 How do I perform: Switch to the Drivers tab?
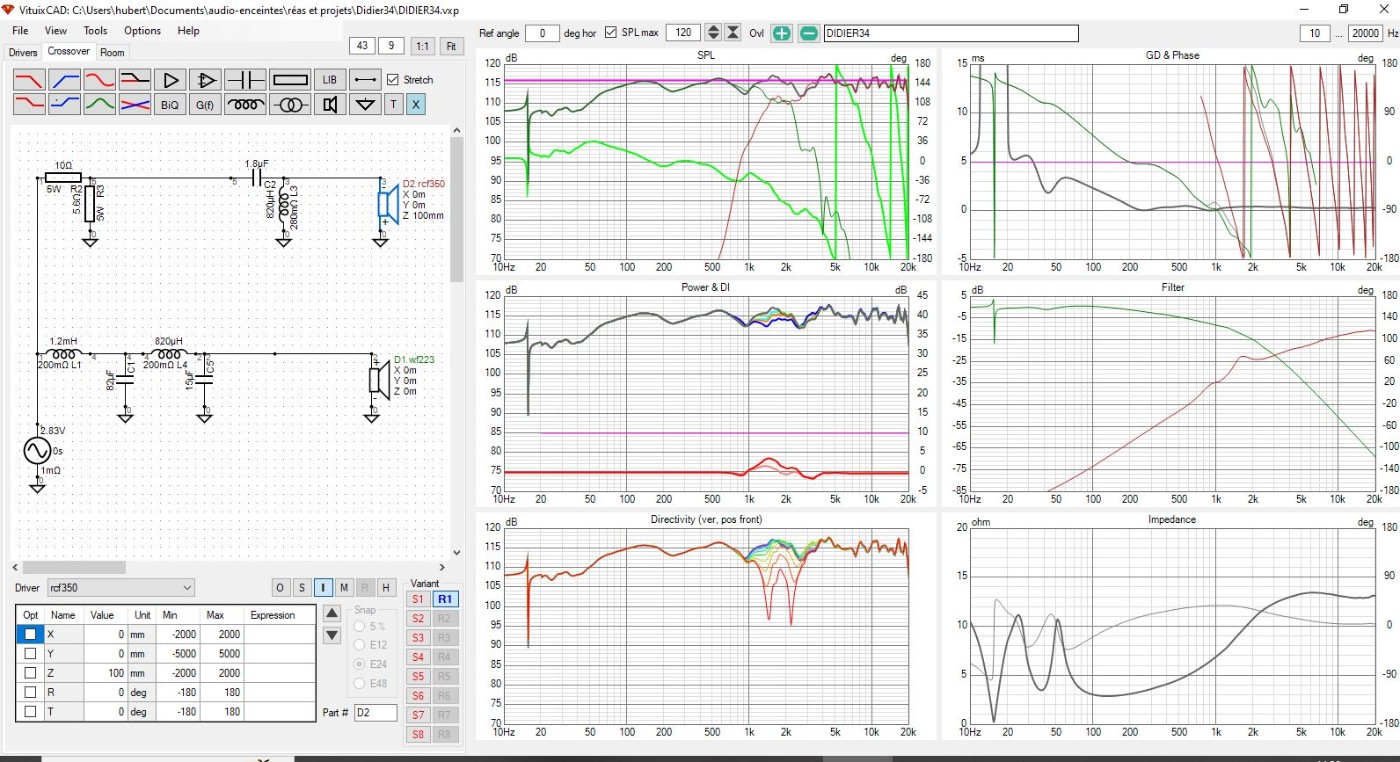tap(23, 52)
